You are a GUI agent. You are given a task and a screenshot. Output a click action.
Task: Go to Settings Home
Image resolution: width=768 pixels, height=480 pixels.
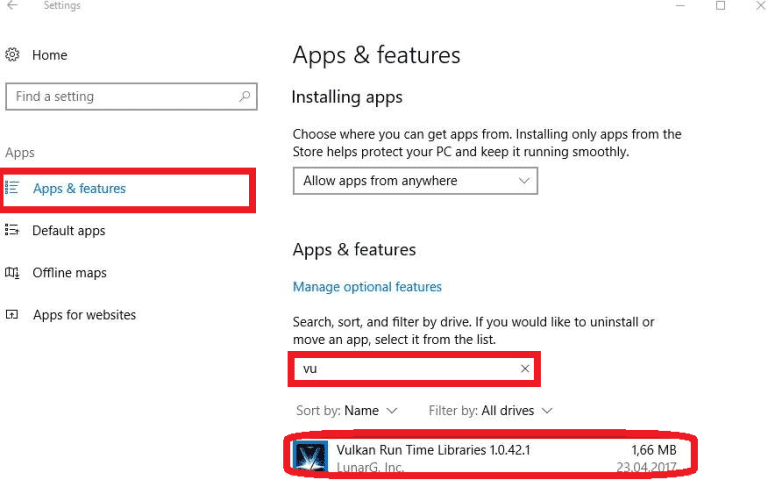[x=49, y=55]
